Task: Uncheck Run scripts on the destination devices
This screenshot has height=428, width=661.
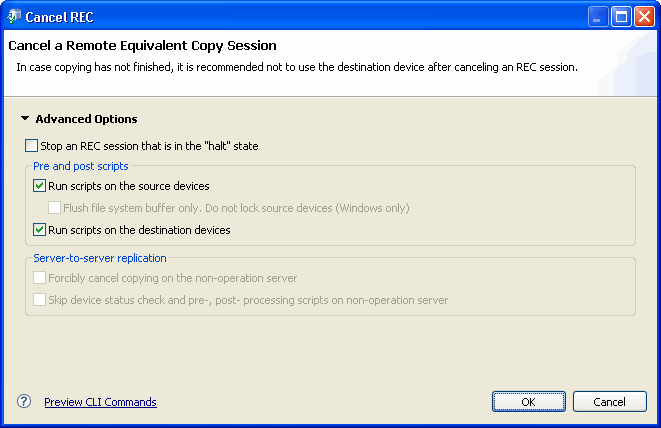Action: (39, 230)
